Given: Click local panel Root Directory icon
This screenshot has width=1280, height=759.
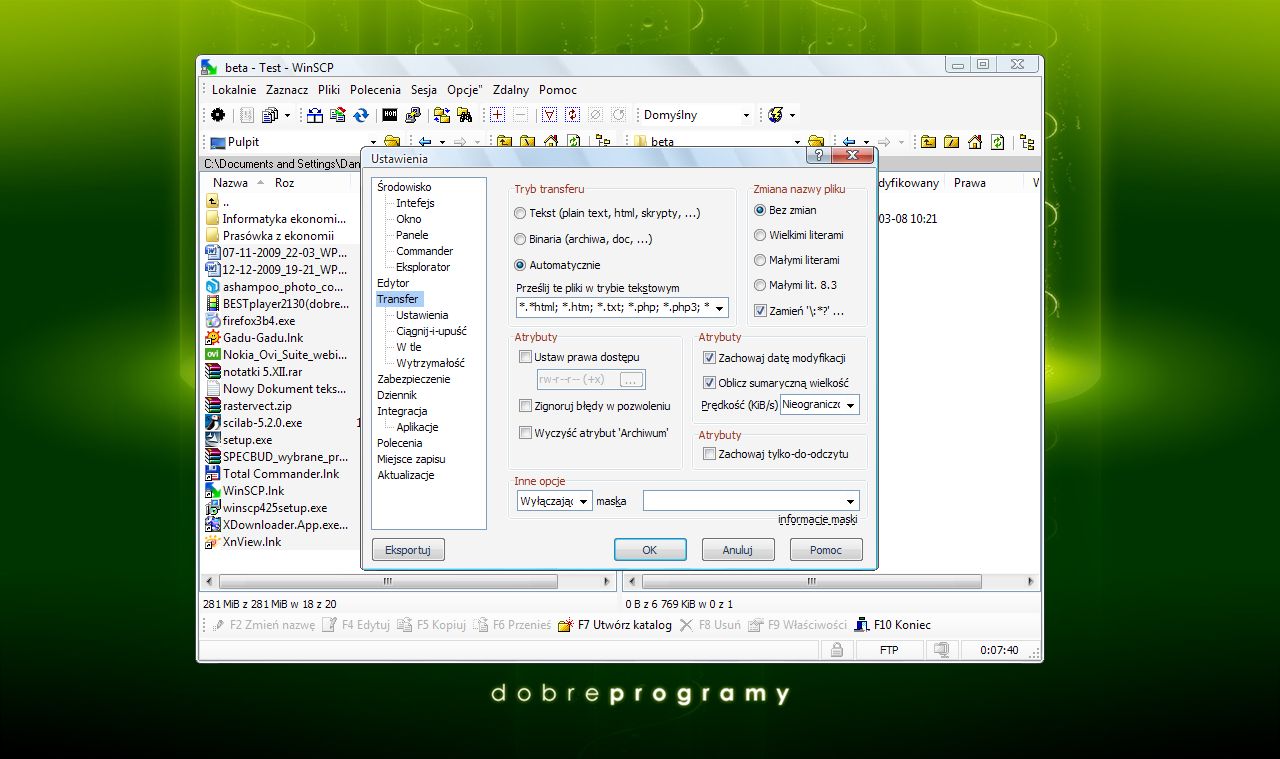Looking at the screenshot, I should [527, 142].
